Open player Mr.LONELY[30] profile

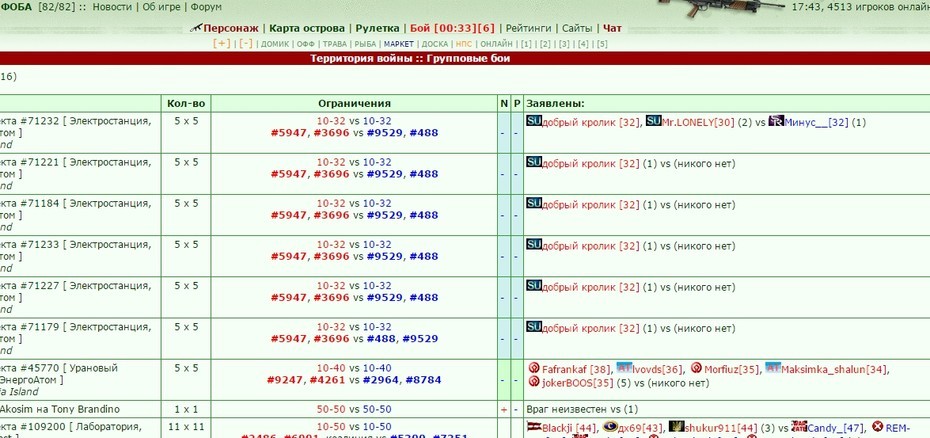pyautogui.click(x=698, y=122)
